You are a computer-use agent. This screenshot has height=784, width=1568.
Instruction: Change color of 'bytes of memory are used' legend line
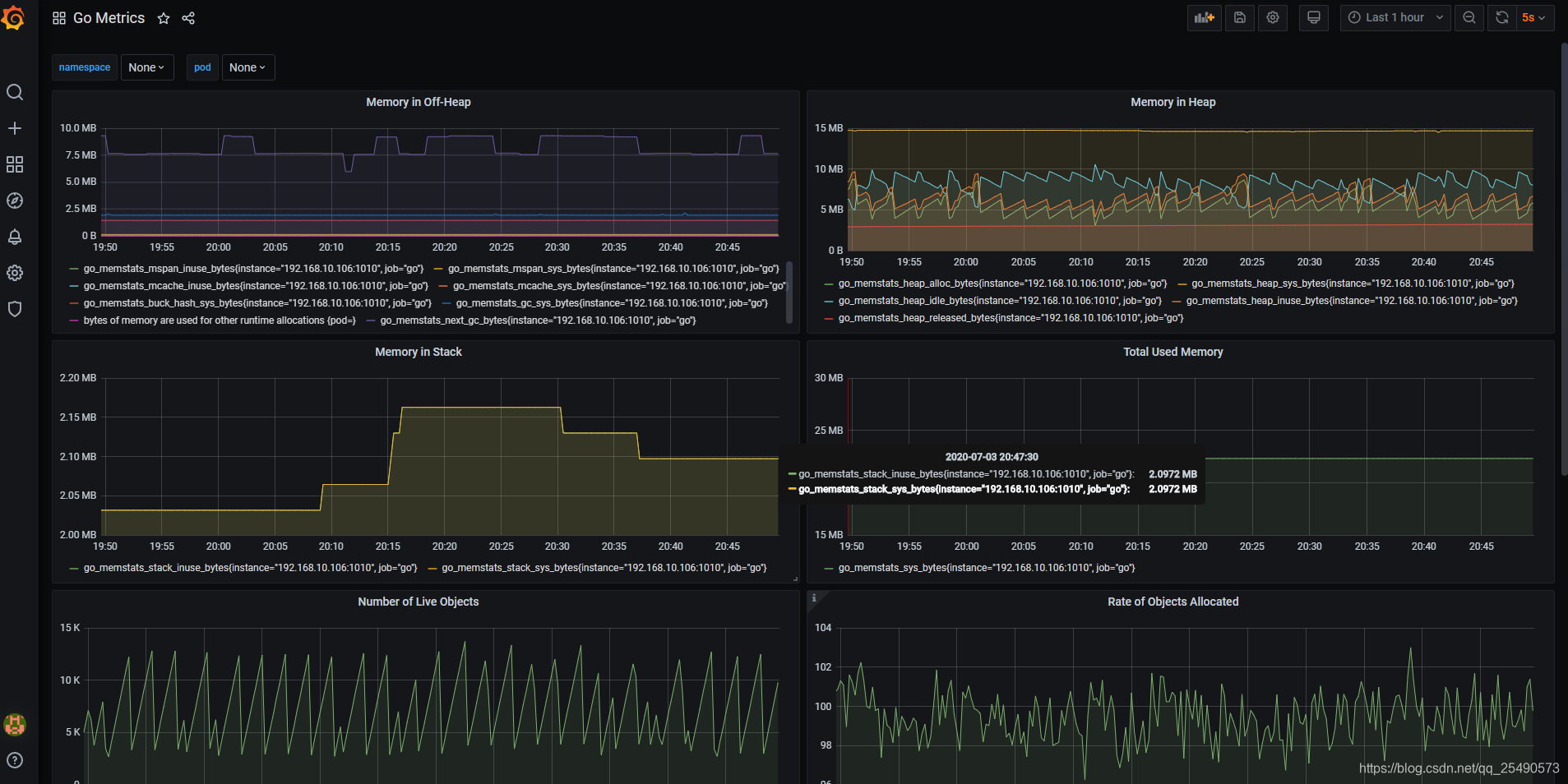(74, 321)
